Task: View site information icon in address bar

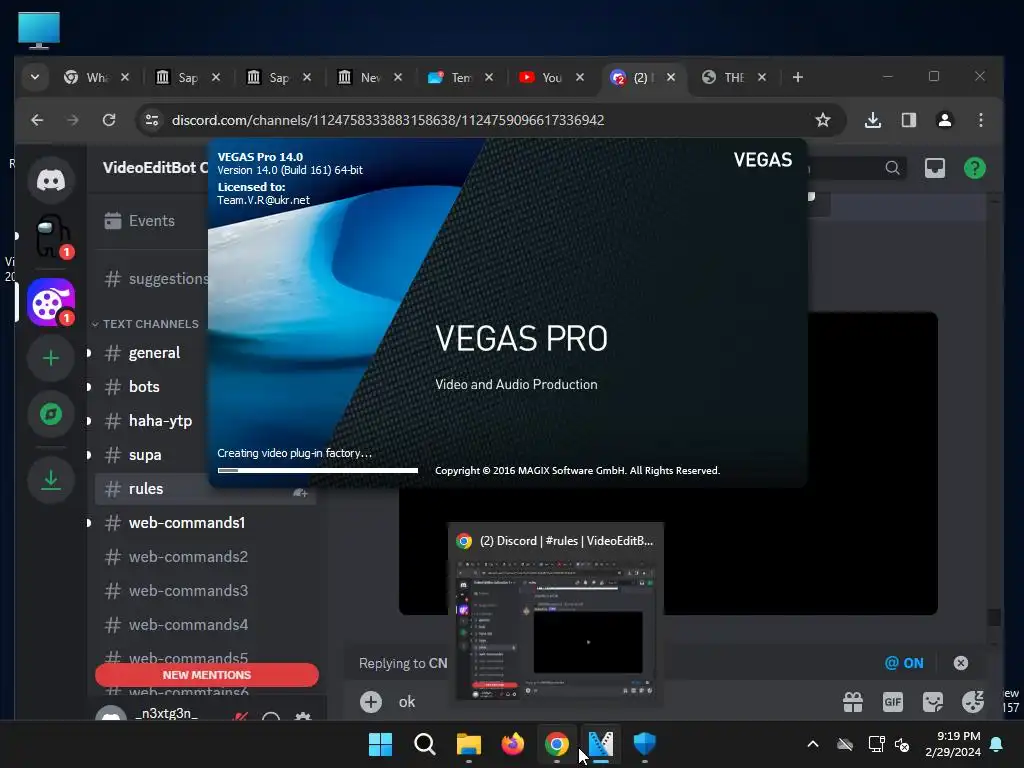Action: click(x=152, y=120)
